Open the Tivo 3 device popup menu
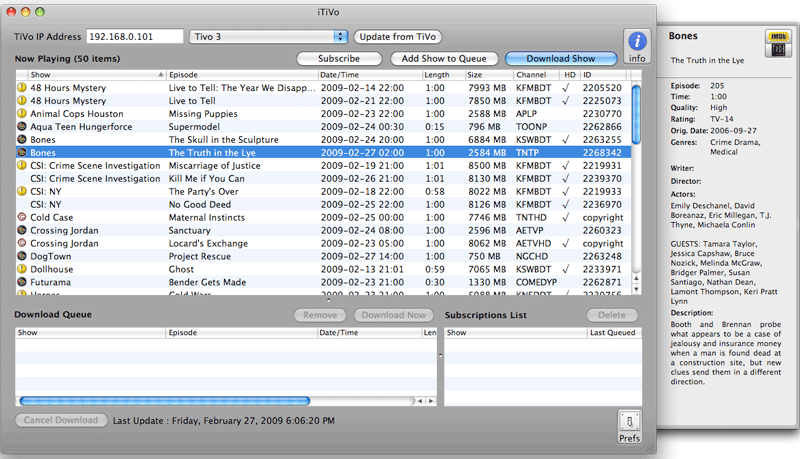Screen dimensions: 800x459 point(269,37)
